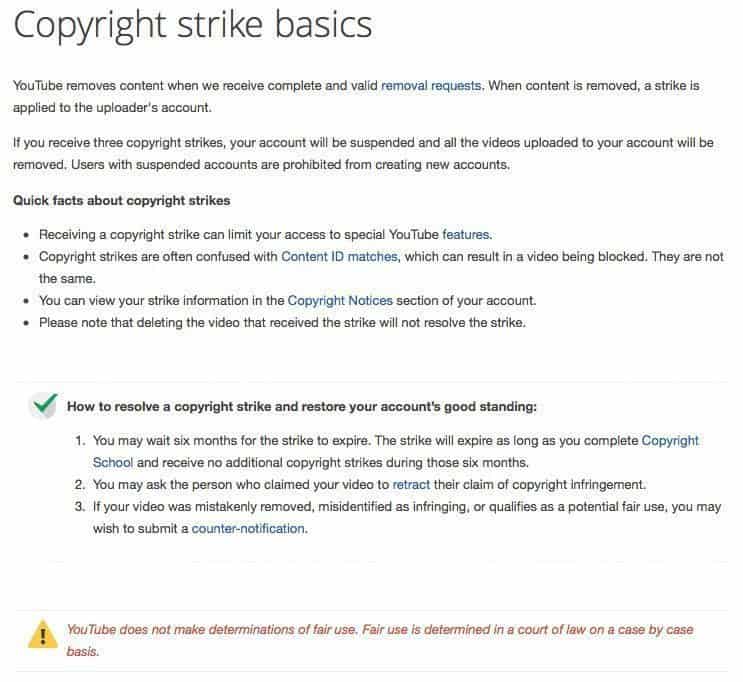This screenshot has height=682, width=743.
Task: Click the "retract" link
Action: point(411,484)
